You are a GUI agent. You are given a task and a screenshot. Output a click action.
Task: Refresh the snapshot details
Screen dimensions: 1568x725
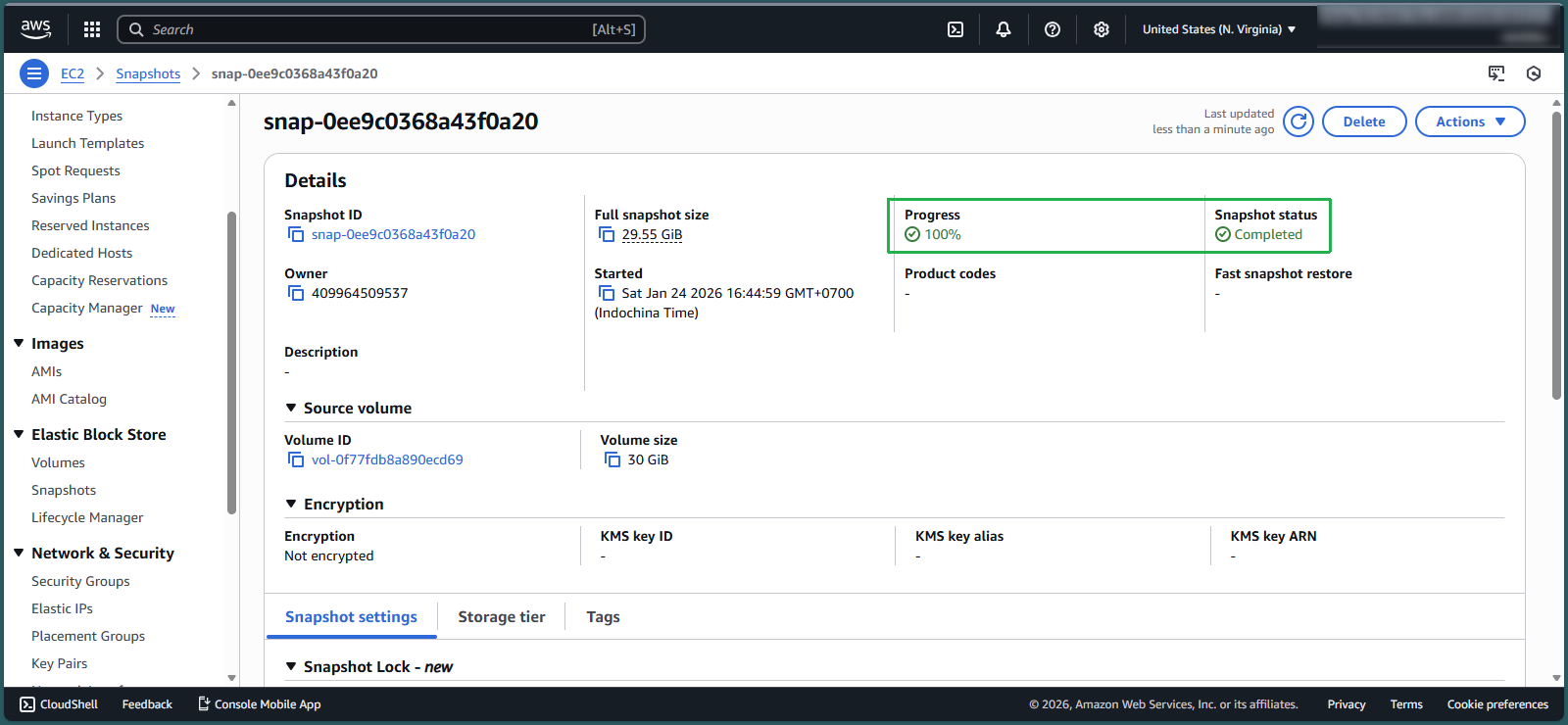click(1298, 121)
